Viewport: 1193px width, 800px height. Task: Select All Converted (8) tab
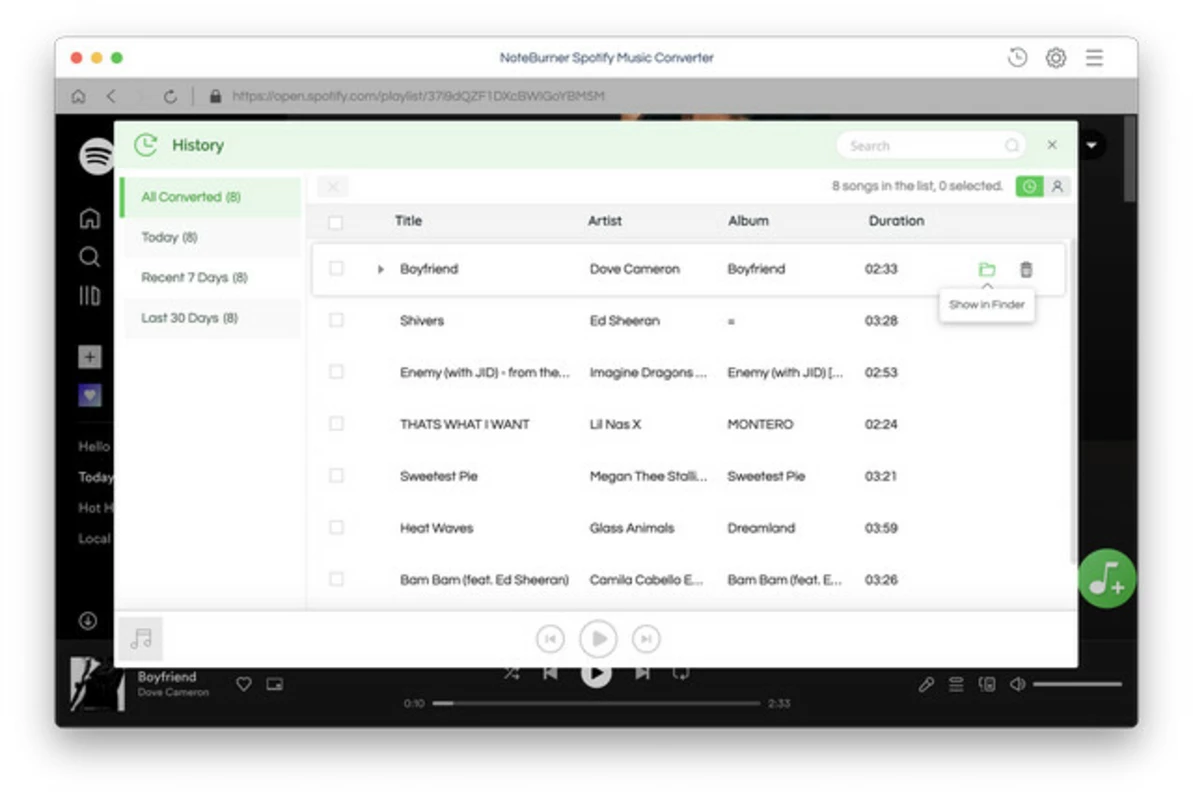click(x=212, y=196)
